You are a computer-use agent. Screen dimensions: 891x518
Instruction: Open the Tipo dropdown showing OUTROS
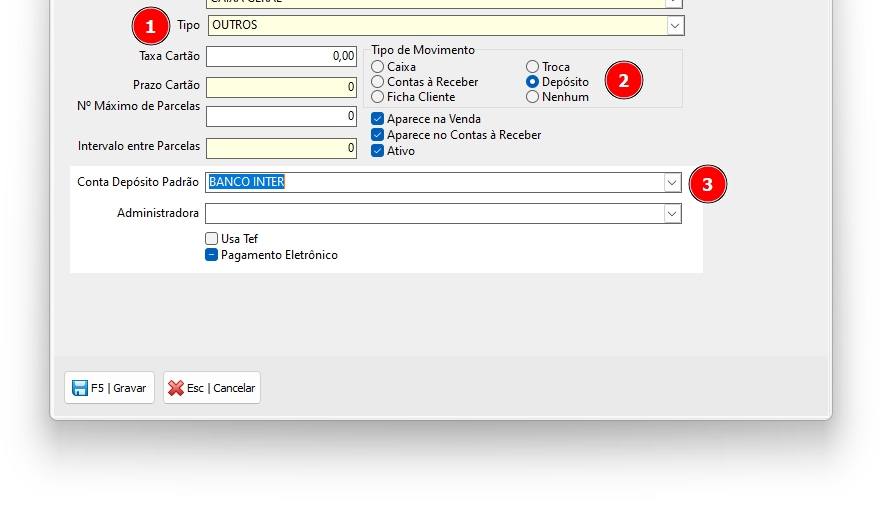(674, 25)
